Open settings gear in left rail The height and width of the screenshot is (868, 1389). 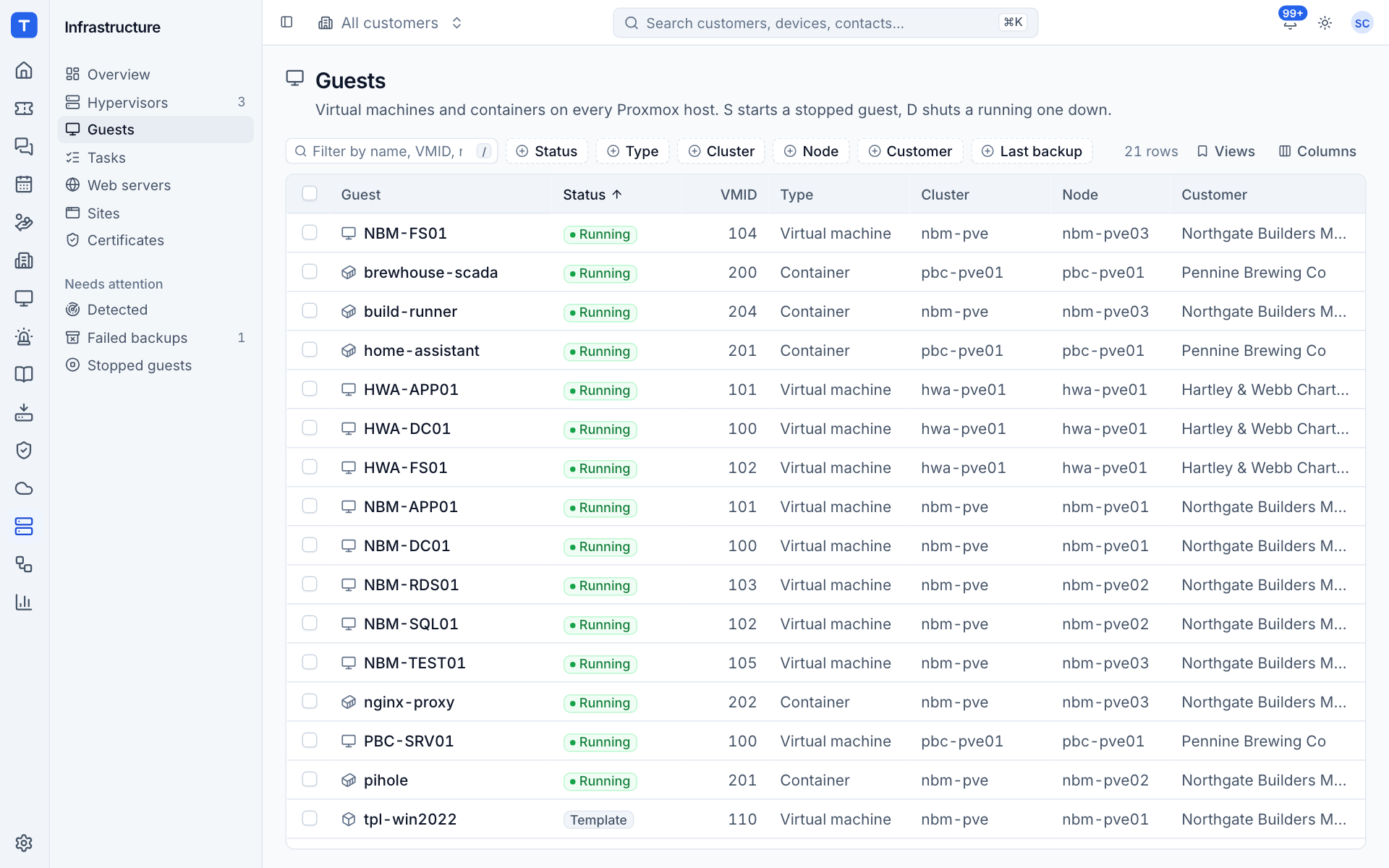pyautogui.click(x=24, y=843)
